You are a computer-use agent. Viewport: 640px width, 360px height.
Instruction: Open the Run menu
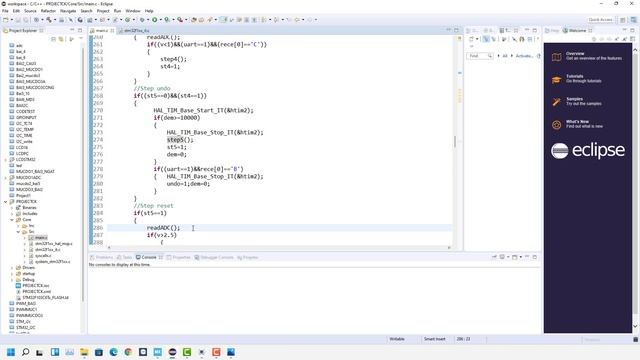click(x=118, y=11)
